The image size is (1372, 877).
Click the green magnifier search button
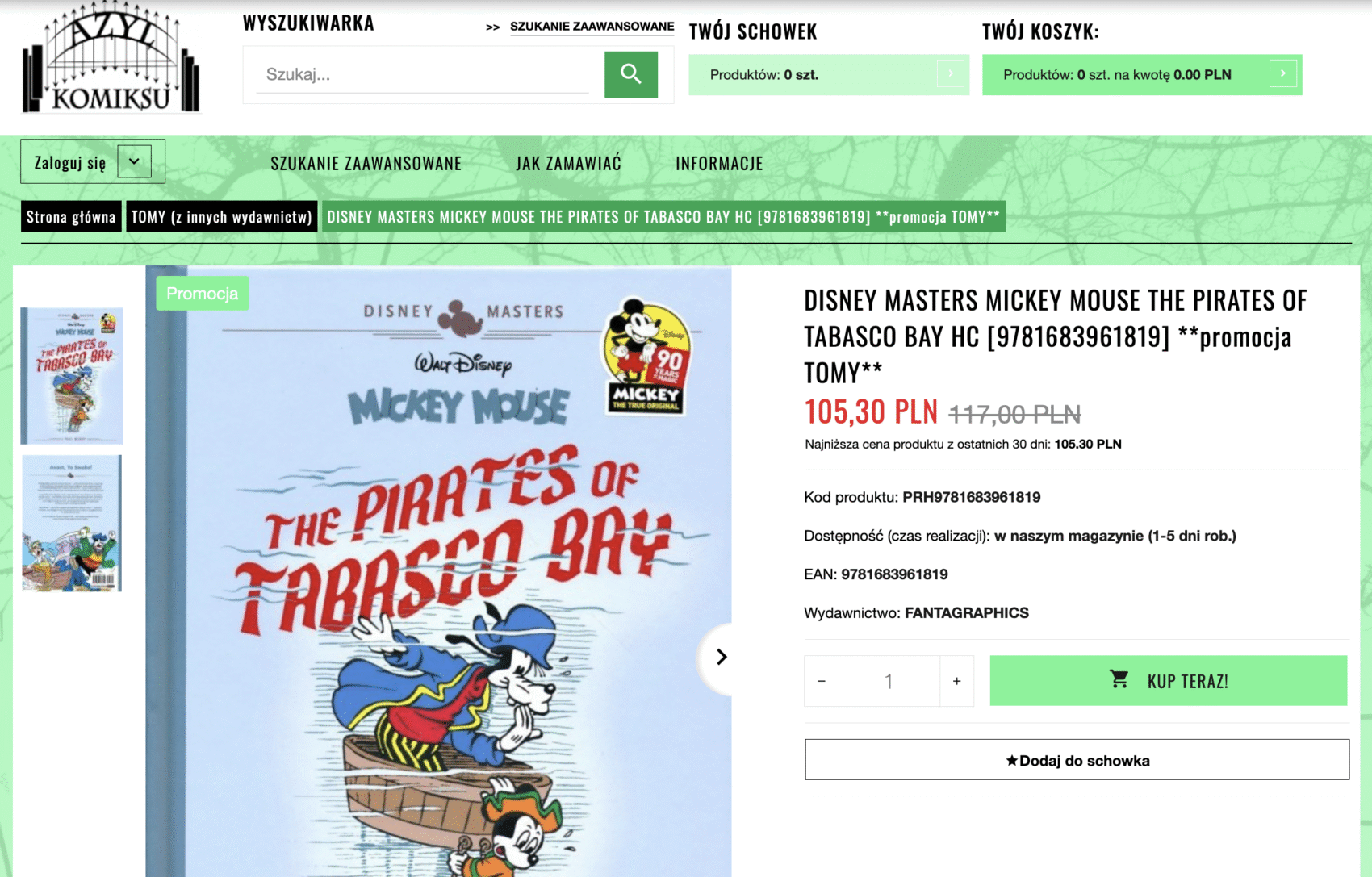tap(630, 74)
